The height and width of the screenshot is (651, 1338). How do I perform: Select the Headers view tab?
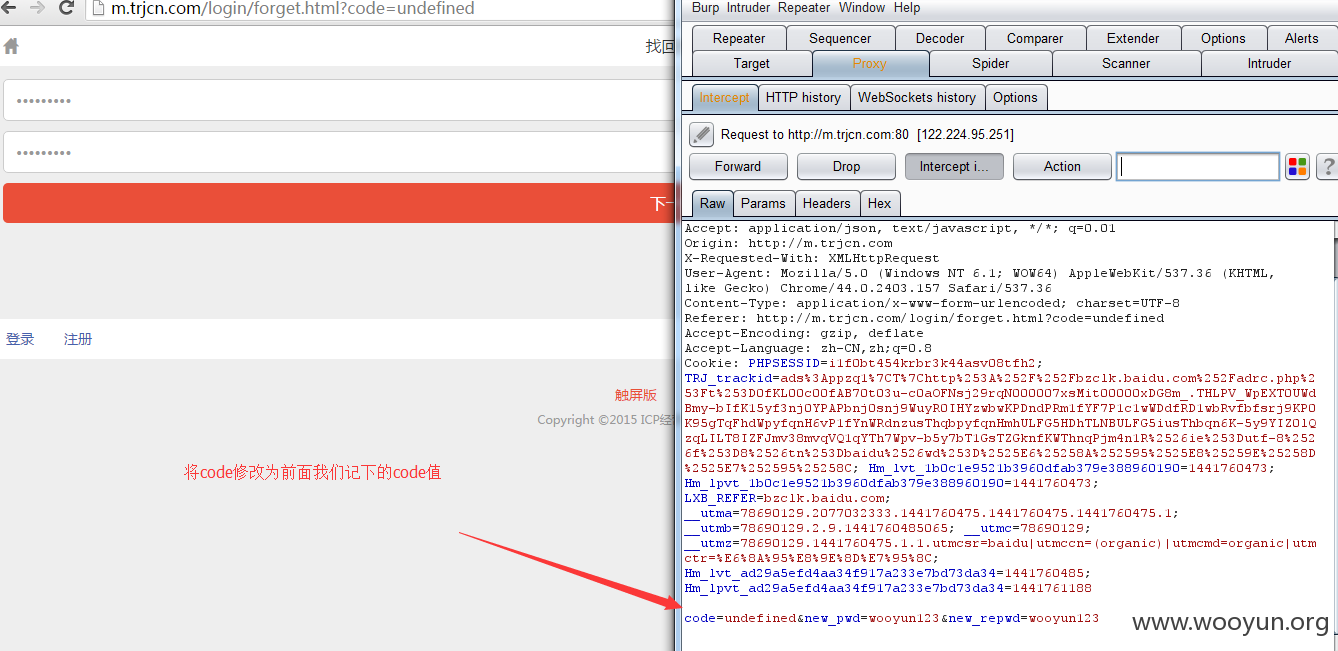click(827, 203)
